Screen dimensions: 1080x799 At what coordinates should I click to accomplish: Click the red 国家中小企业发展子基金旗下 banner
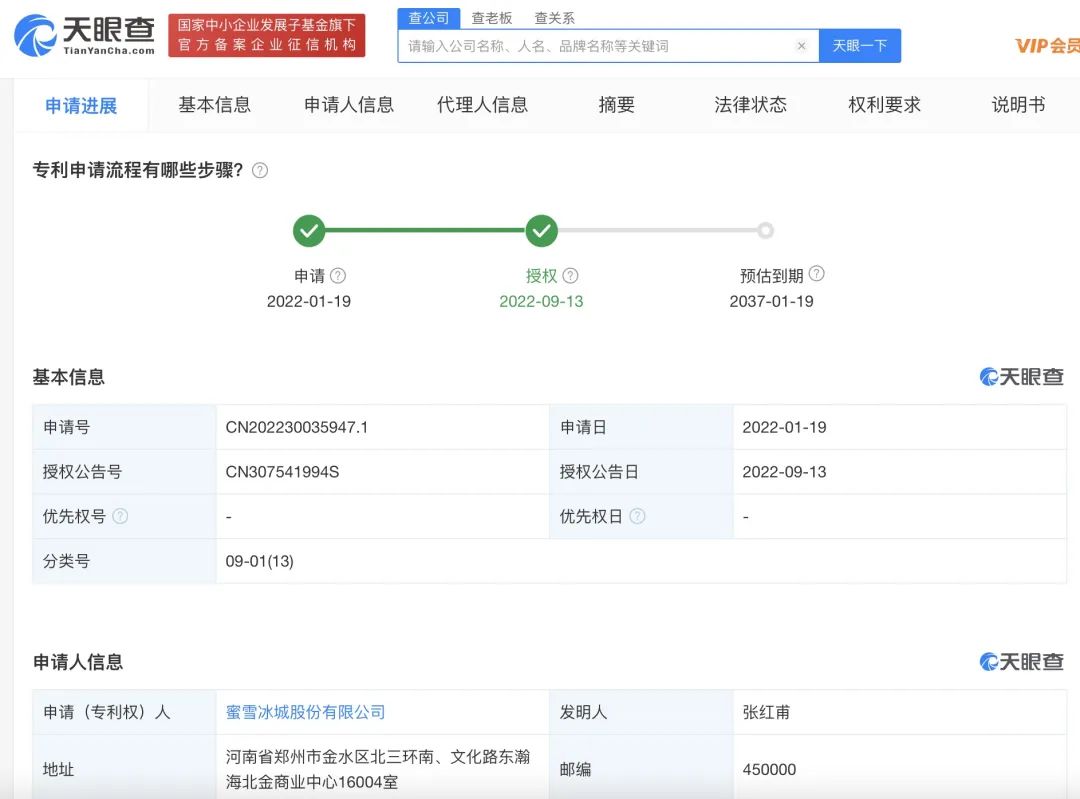tap(267, 35)
